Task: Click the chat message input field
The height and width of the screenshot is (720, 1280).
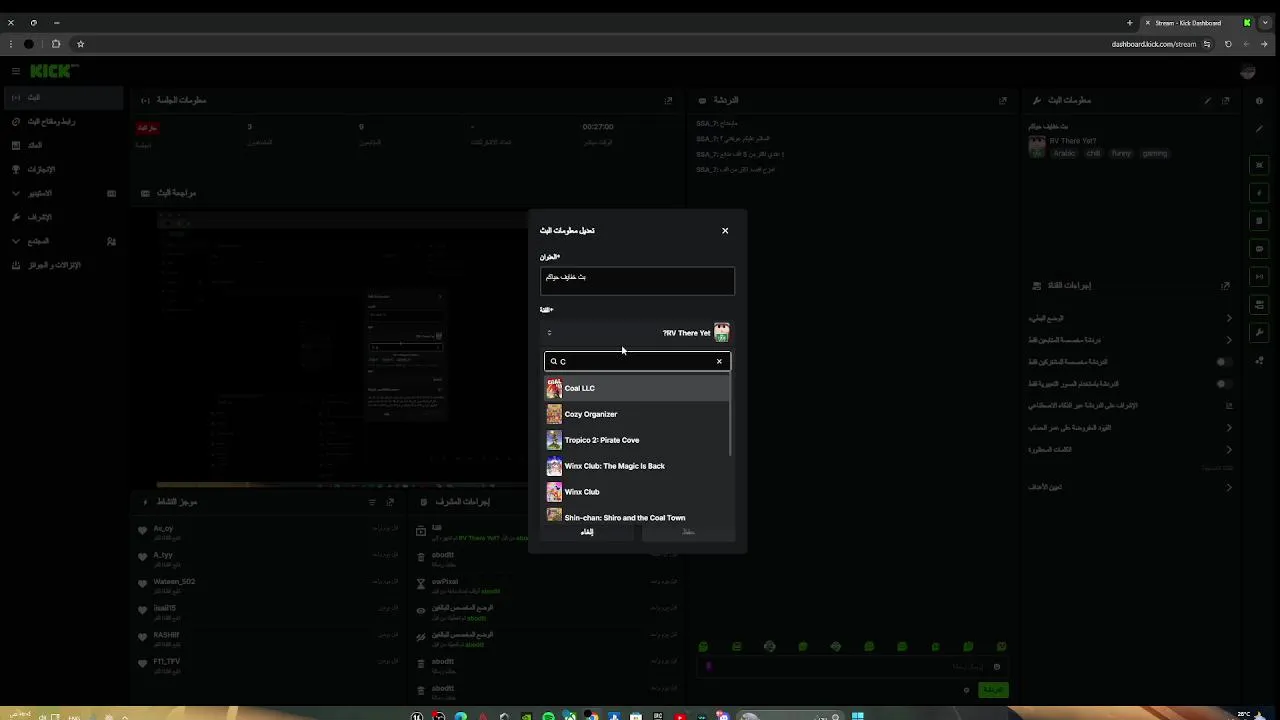Action: coord(850,666)
